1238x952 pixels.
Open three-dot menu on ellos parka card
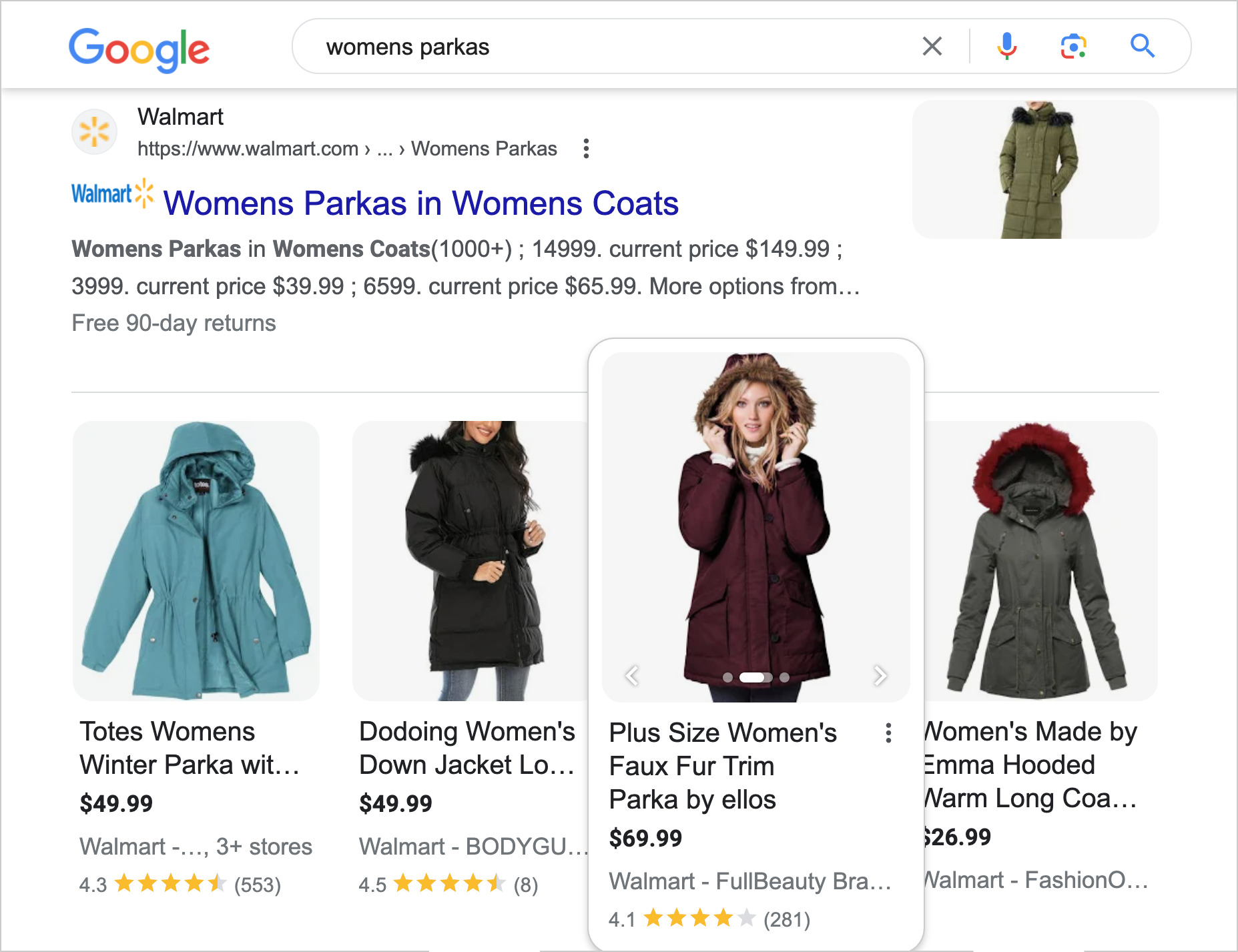click(888, 733)
